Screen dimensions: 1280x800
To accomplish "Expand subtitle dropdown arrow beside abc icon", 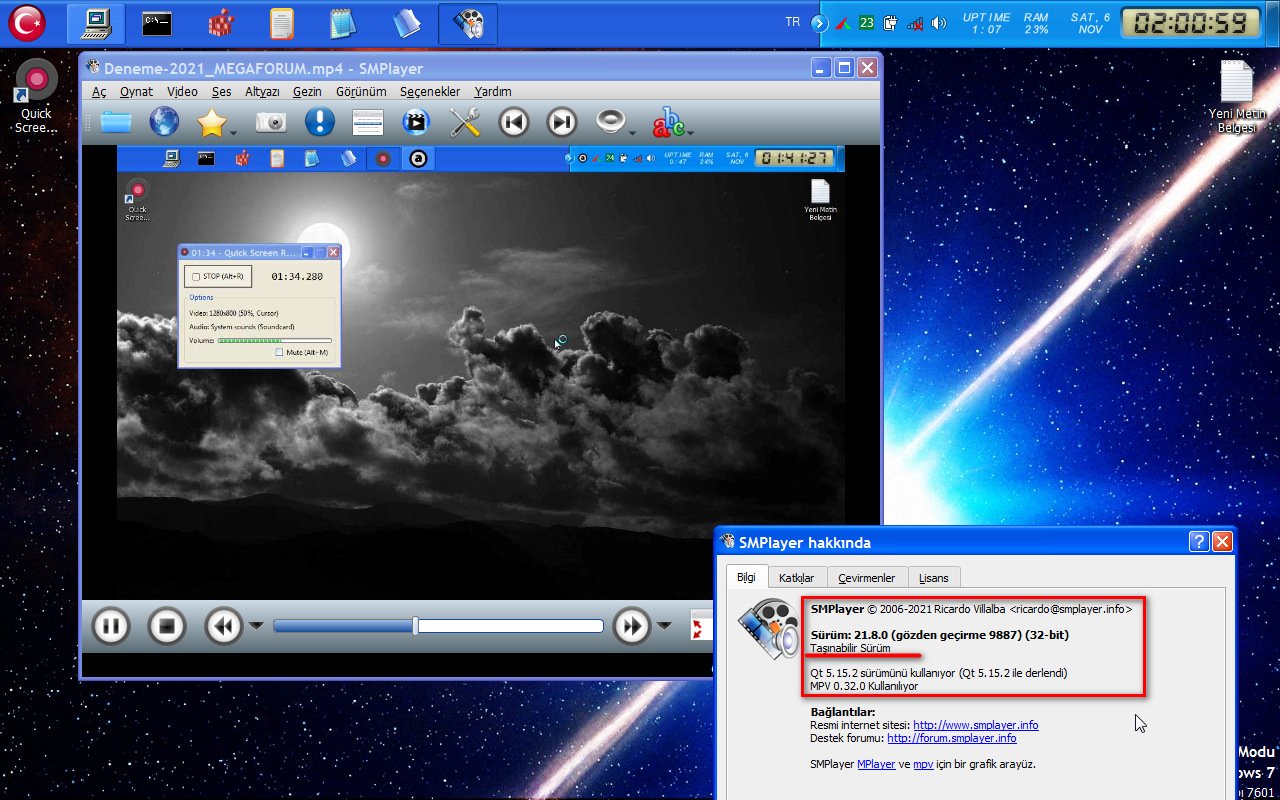I will coord(690,131).
